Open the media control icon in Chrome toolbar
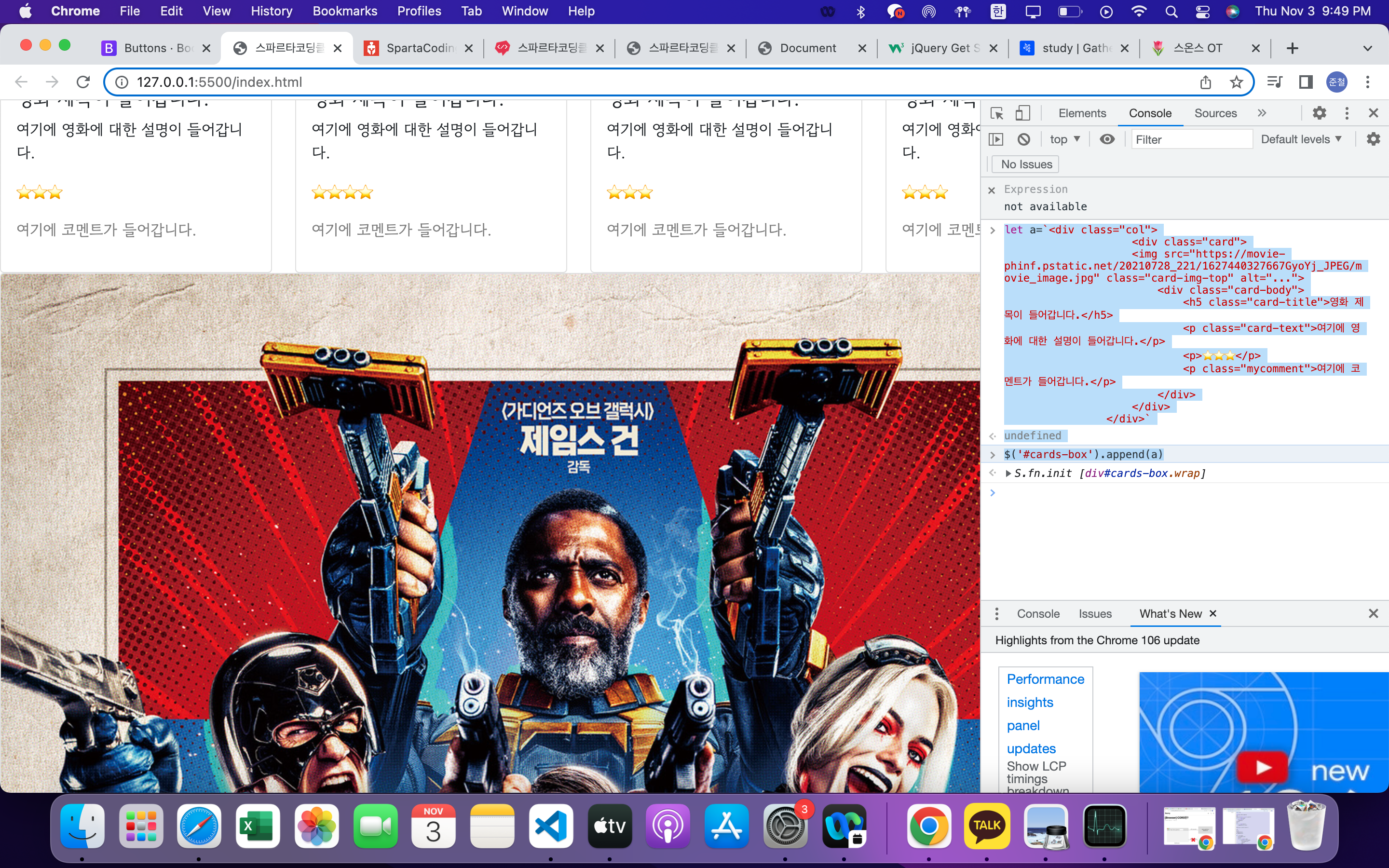The height and width of the screenshot is (868, 1389). 1274,82
